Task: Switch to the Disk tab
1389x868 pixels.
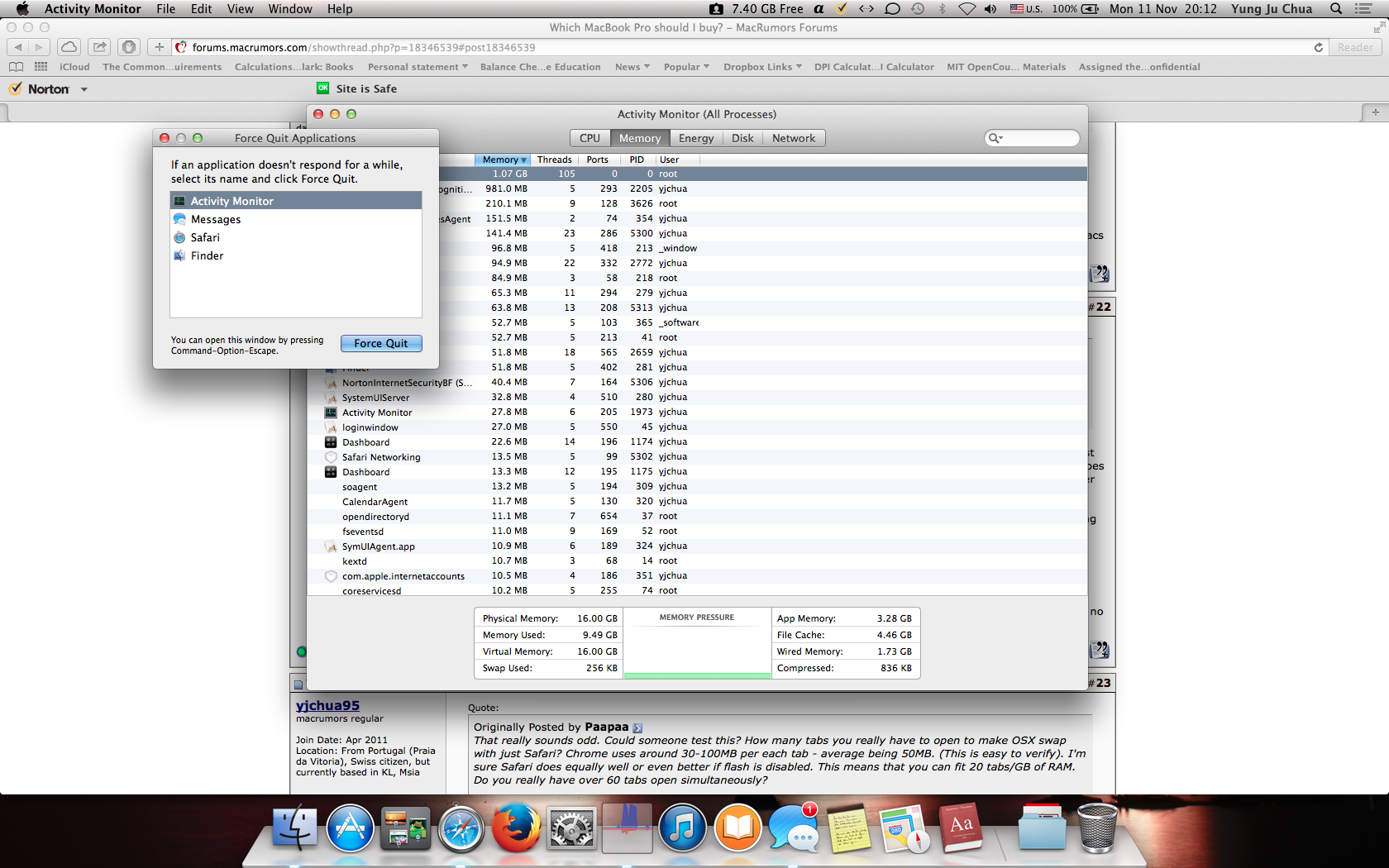Action: (742, 138)
